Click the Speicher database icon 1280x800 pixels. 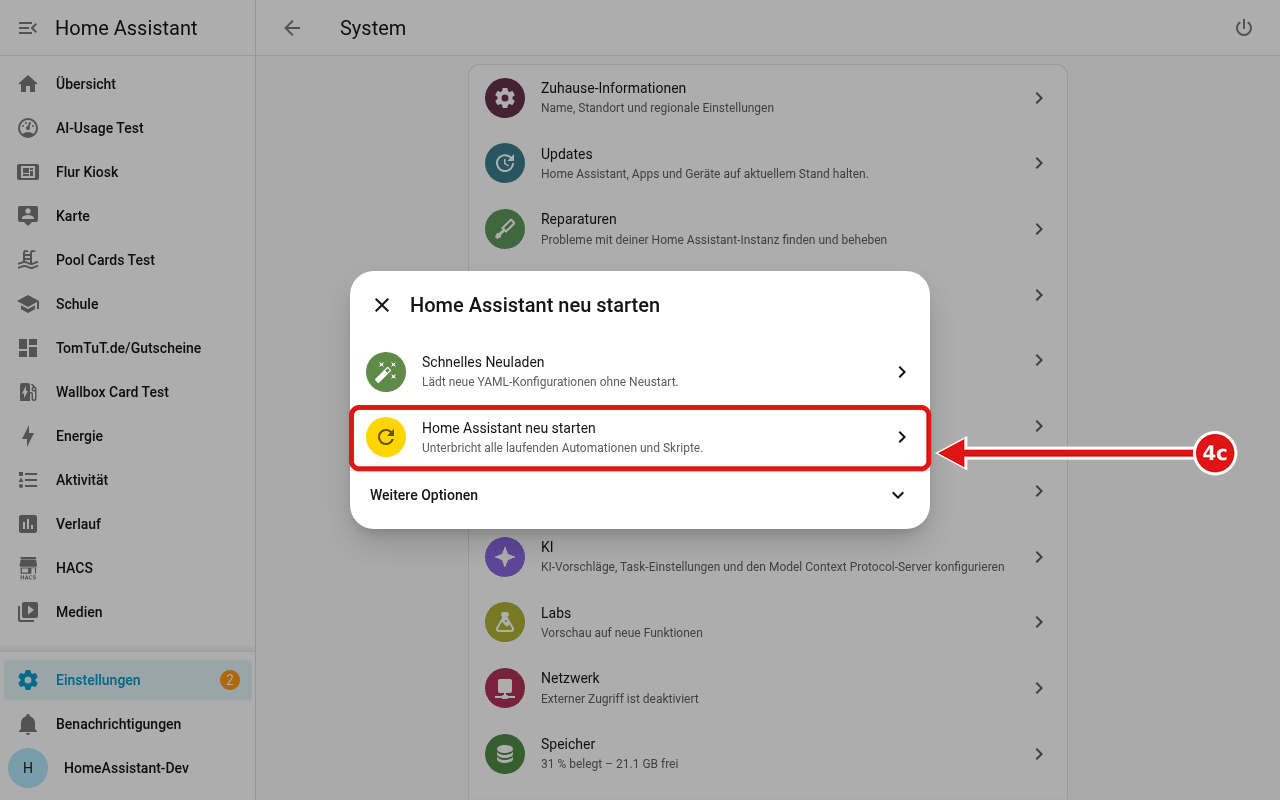click(x=505, y=754)
